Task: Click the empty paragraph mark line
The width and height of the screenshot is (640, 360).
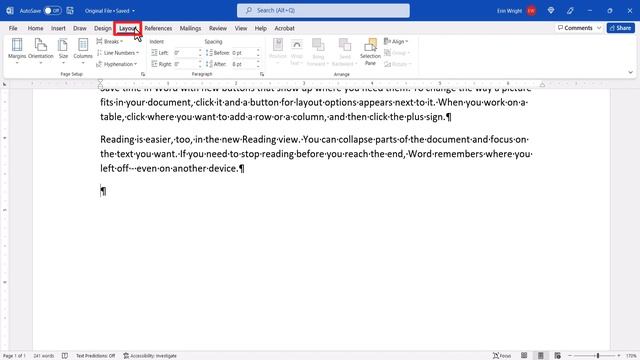Action: (x=103, y=191)
